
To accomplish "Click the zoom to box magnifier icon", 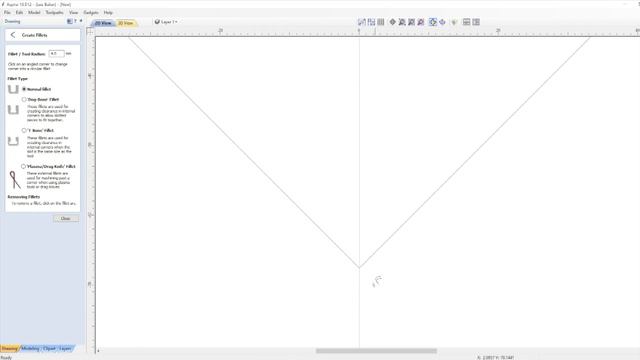I will (x=411, y=22).
